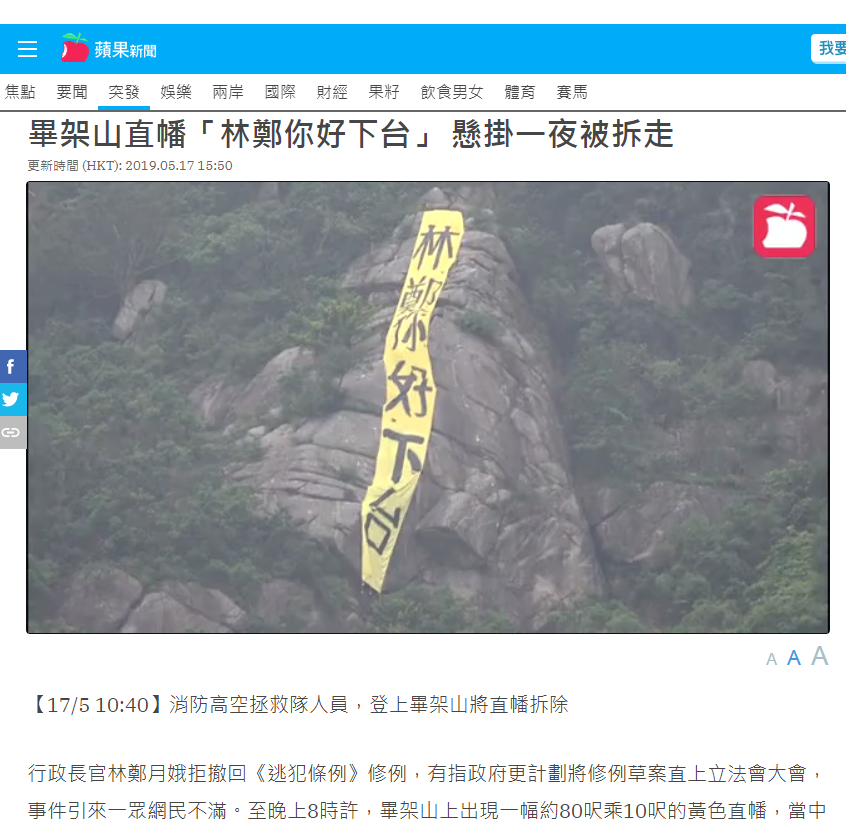
Task: Go to the 賽馬 tab
Action: point(572,92)
